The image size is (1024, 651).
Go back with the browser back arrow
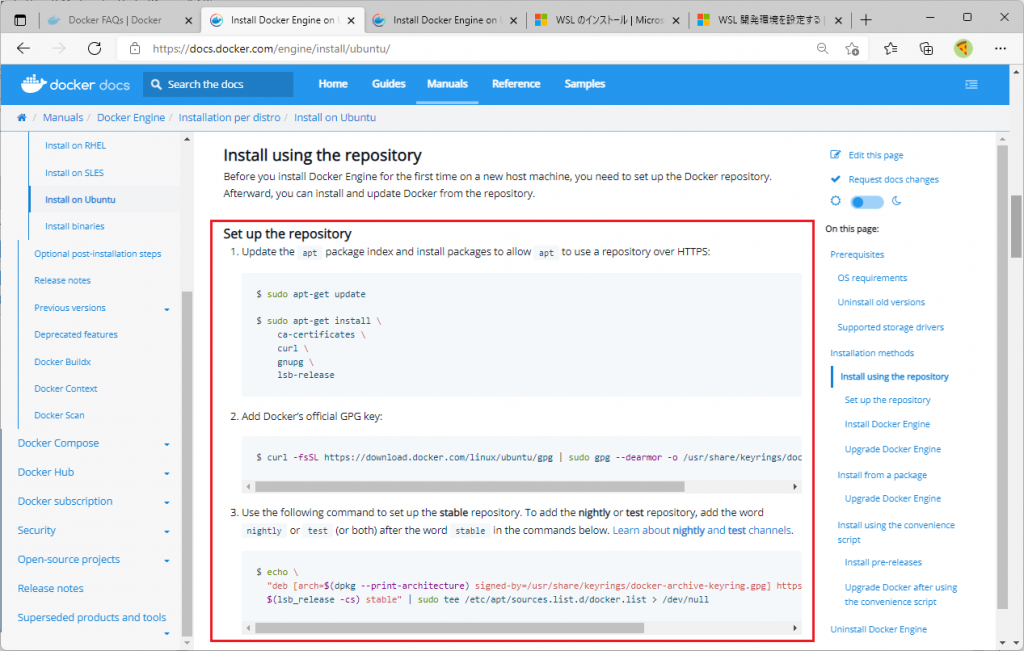(24, 48)
